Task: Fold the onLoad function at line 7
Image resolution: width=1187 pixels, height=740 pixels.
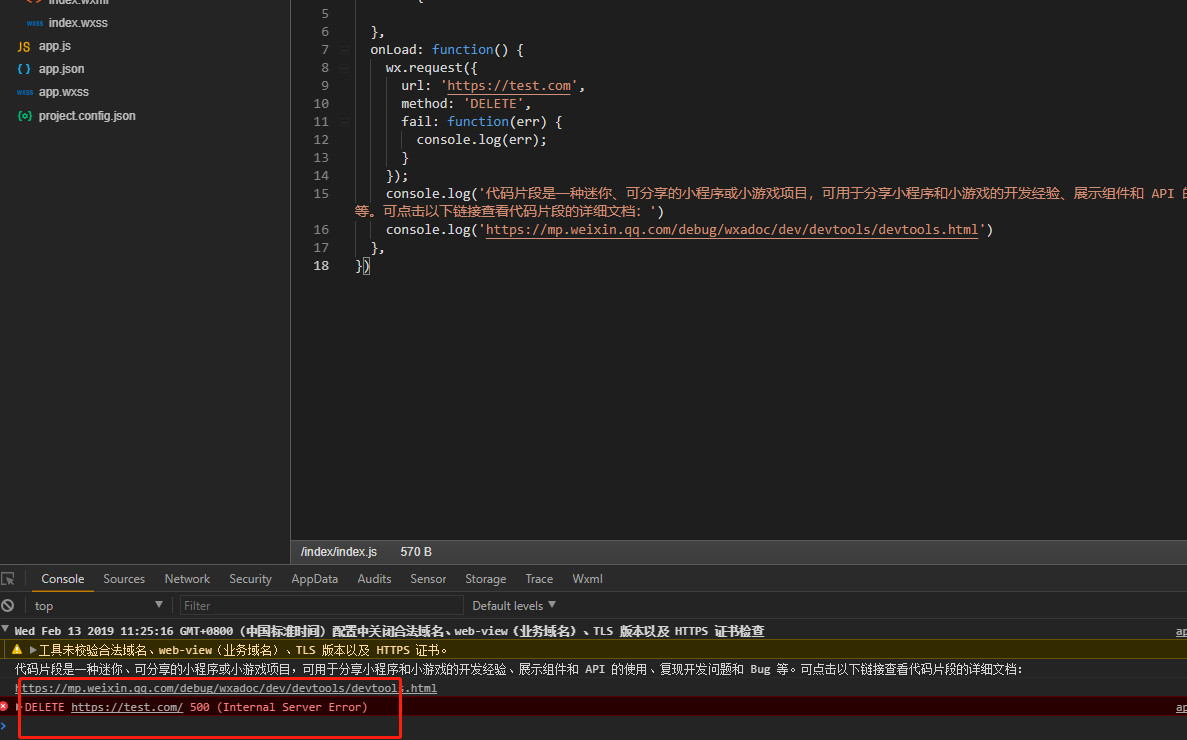Action: [x=344, y=50]
